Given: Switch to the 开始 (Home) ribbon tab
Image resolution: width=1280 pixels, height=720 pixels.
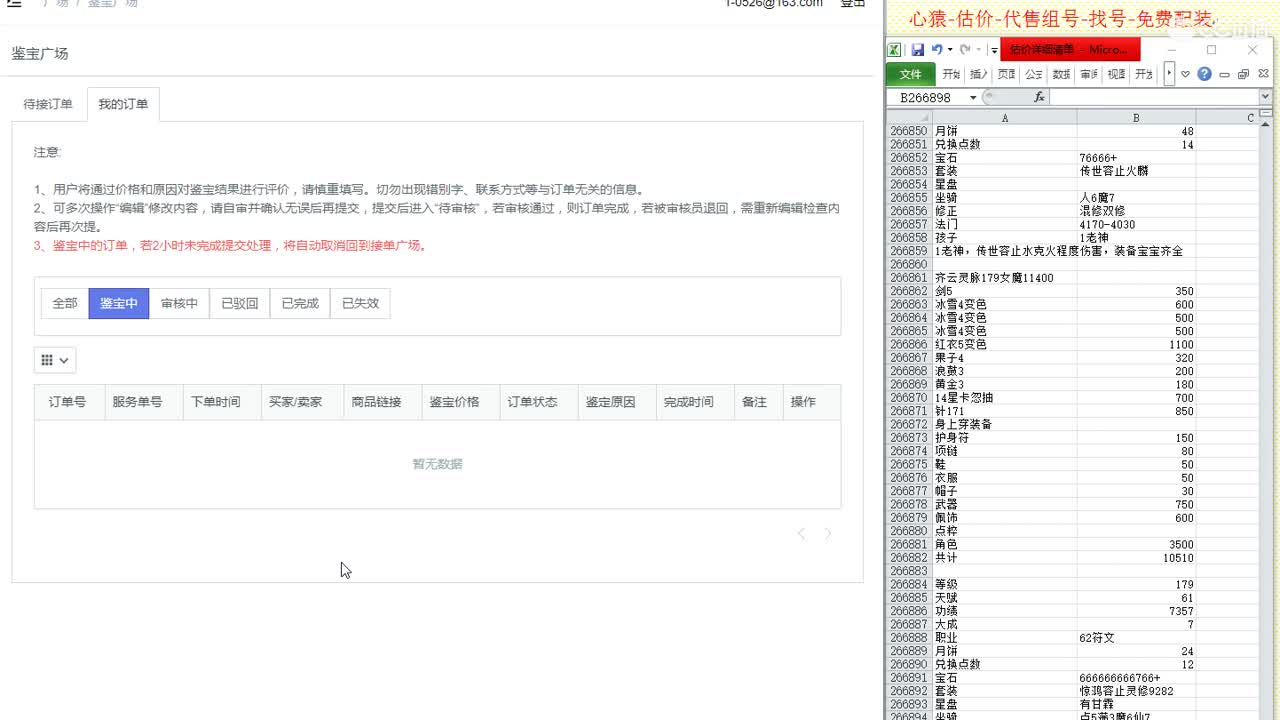Looking at the screenshot, I should tap(951, 74).
